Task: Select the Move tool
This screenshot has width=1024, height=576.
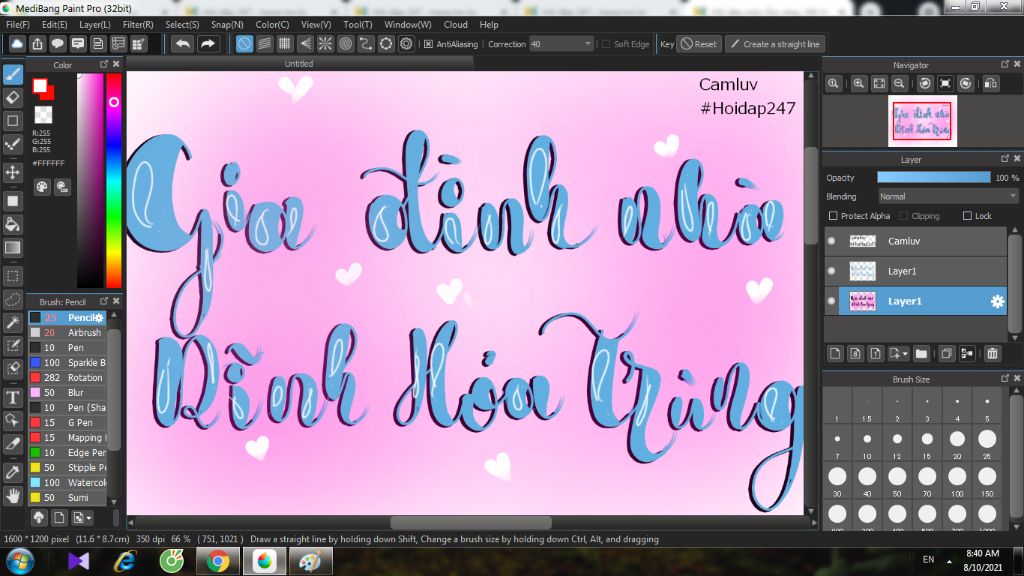Action: point(12,172)
